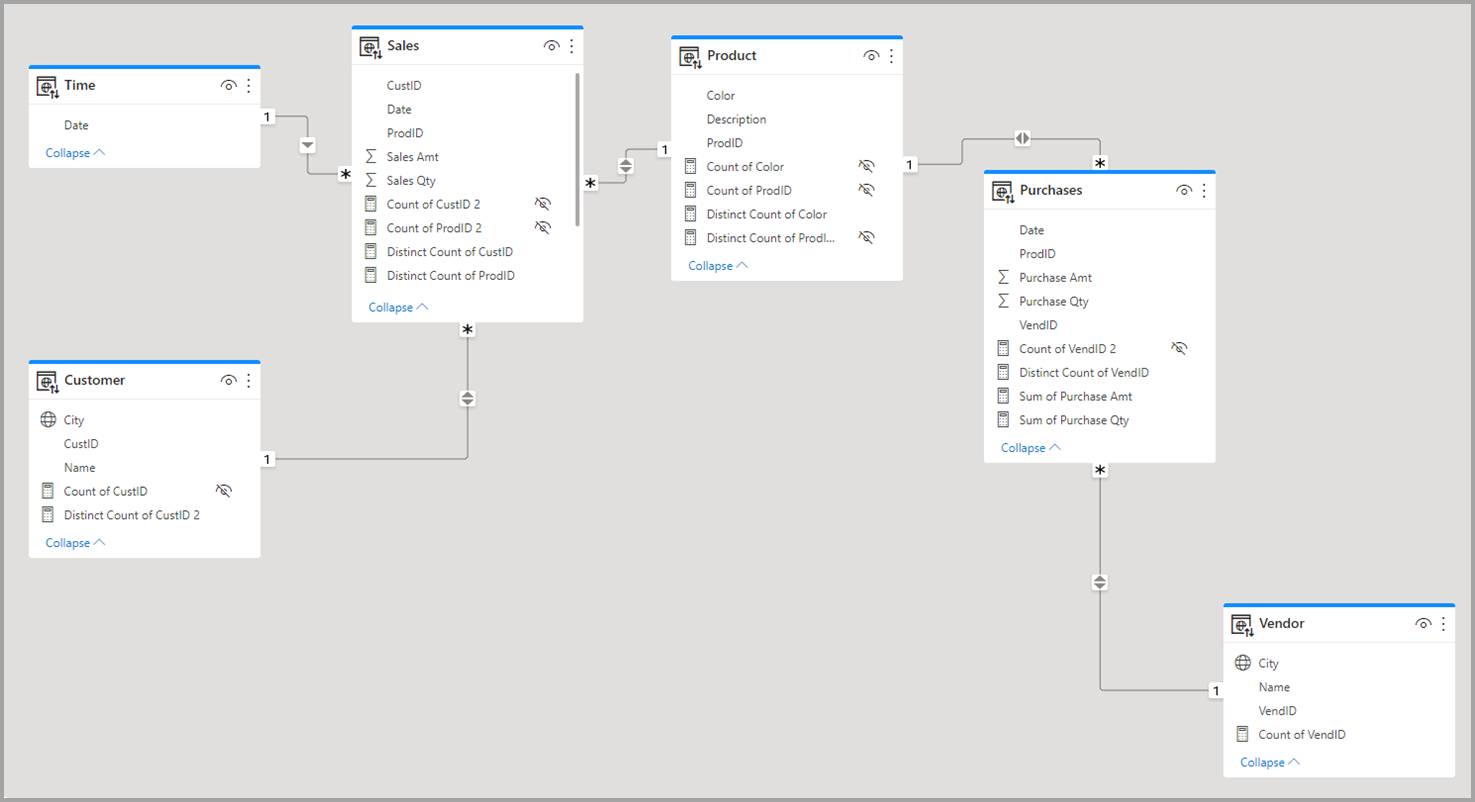This screenshot has height=802, width=1475.
Task: Toggle the eye icon on Purchases table header
Action: coord(1183,191)
